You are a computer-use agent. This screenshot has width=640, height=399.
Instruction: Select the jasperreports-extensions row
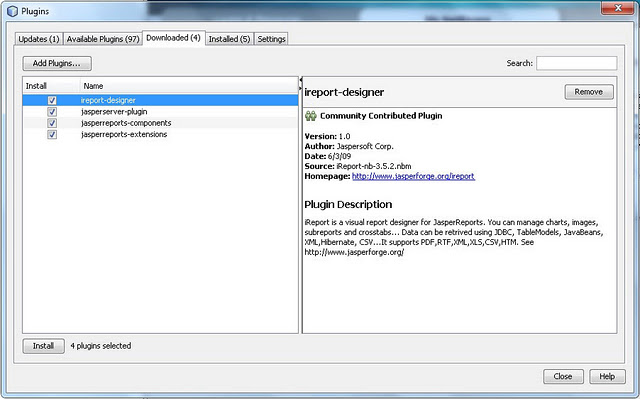tap(160, 135)
